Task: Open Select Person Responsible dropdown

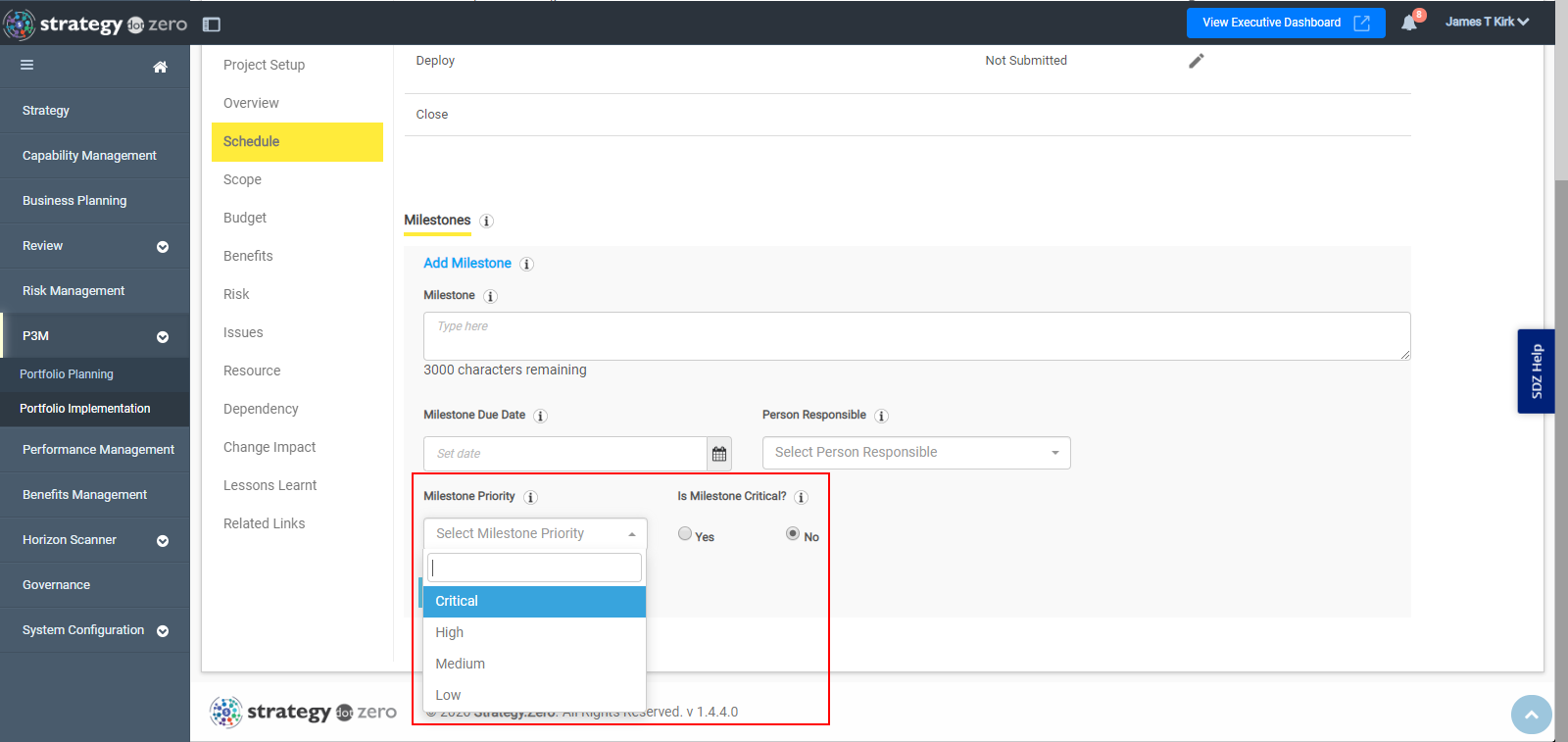Action: click(x=916, y=453)
